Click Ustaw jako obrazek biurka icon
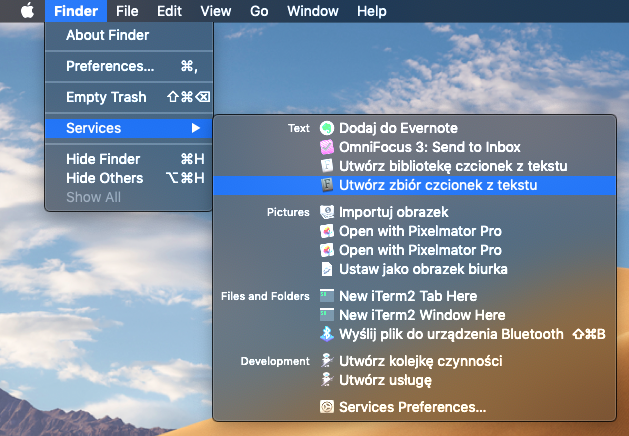629x436 pixels. (x=327, y=269)
